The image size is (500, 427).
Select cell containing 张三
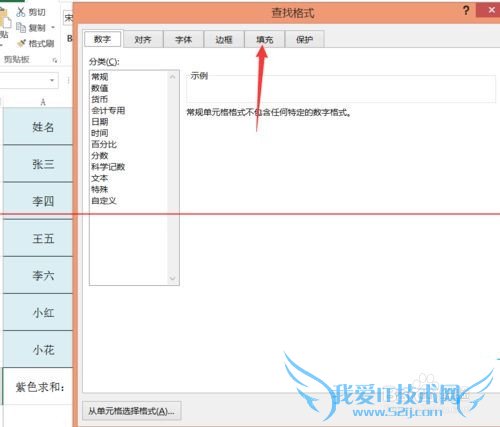pyautogui.click(x=38, y=164)
